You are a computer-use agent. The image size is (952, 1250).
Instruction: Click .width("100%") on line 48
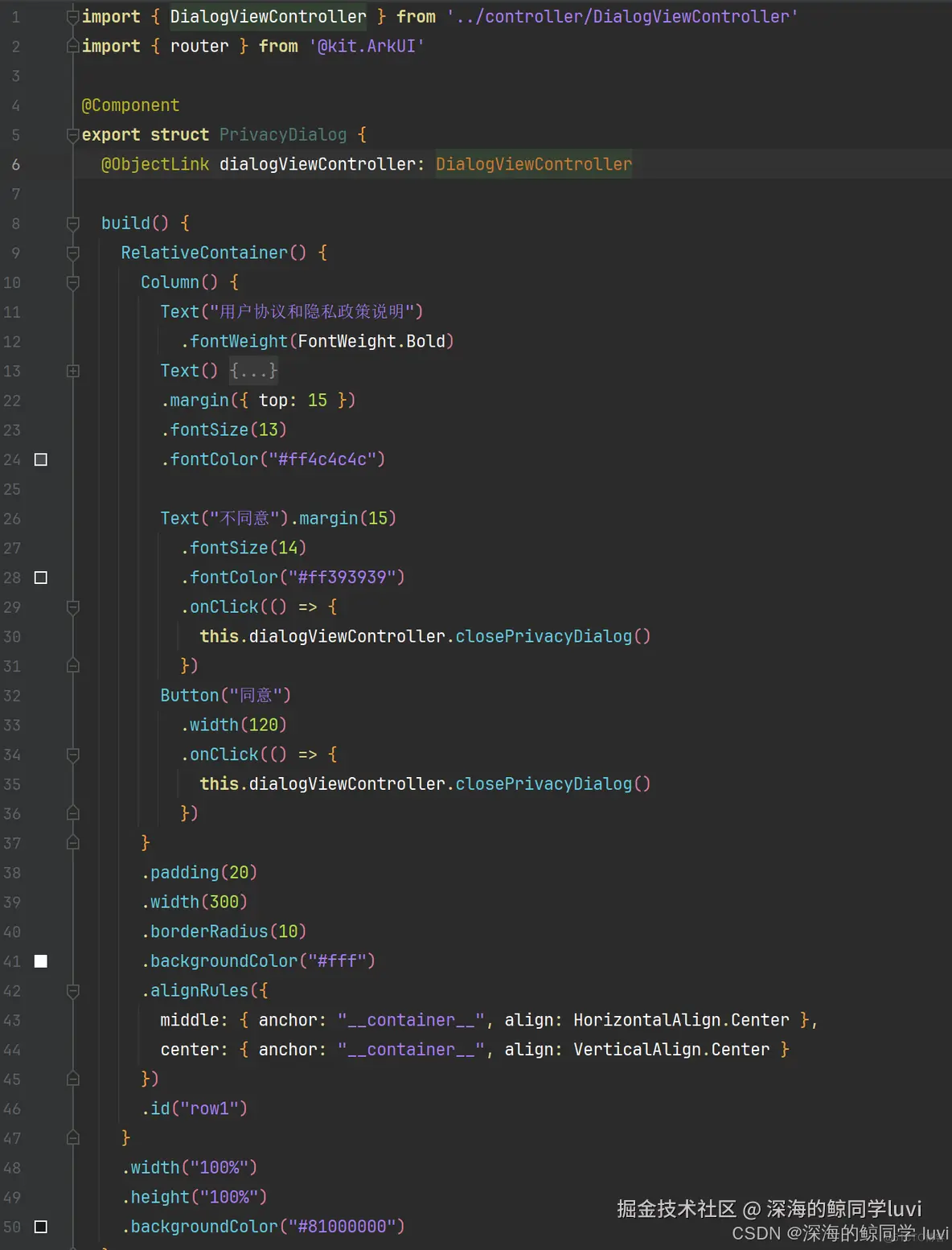pyautogui.click(x=190, y=1168)
